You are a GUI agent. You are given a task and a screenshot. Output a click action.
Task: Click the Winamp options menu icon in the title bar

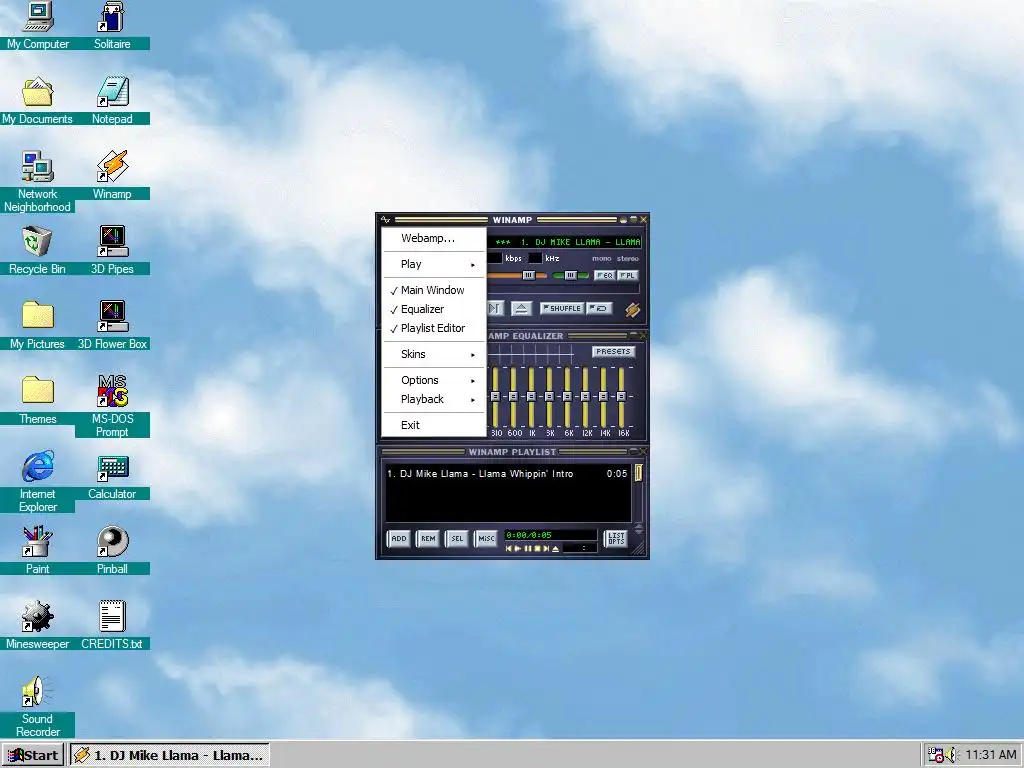[385, 219]
